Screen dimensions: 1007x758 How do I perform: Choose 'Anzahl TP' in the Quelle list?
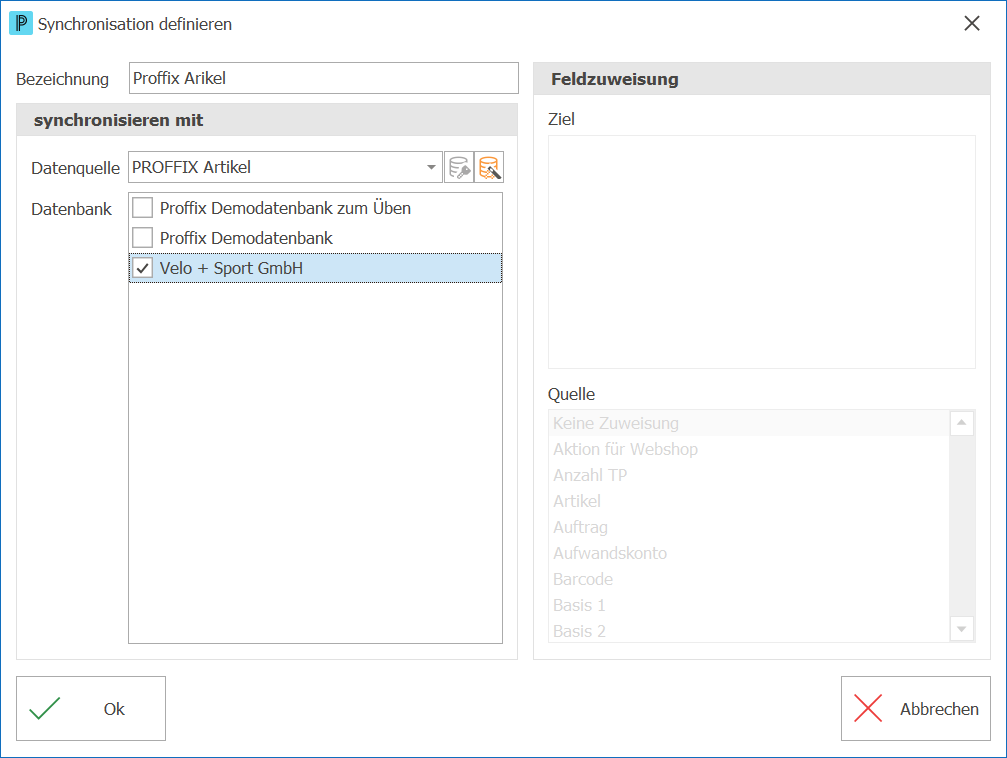[x=749, y=475]
